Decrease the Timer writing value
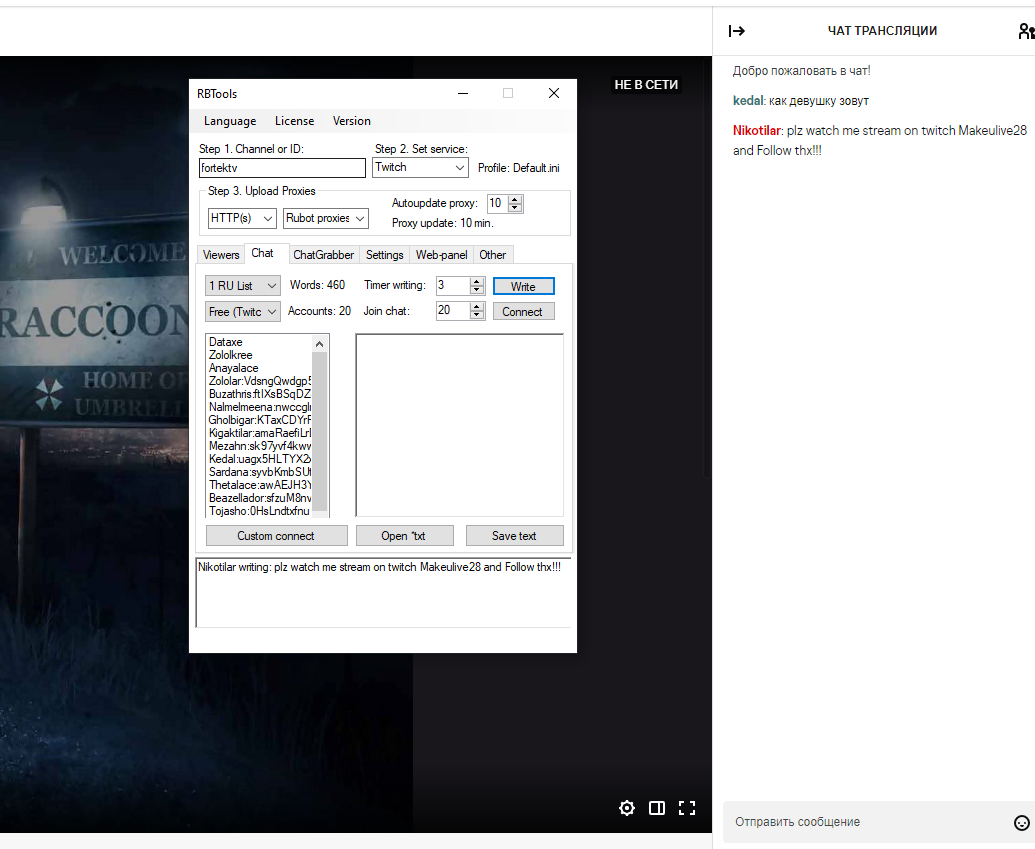 point(477,290)
